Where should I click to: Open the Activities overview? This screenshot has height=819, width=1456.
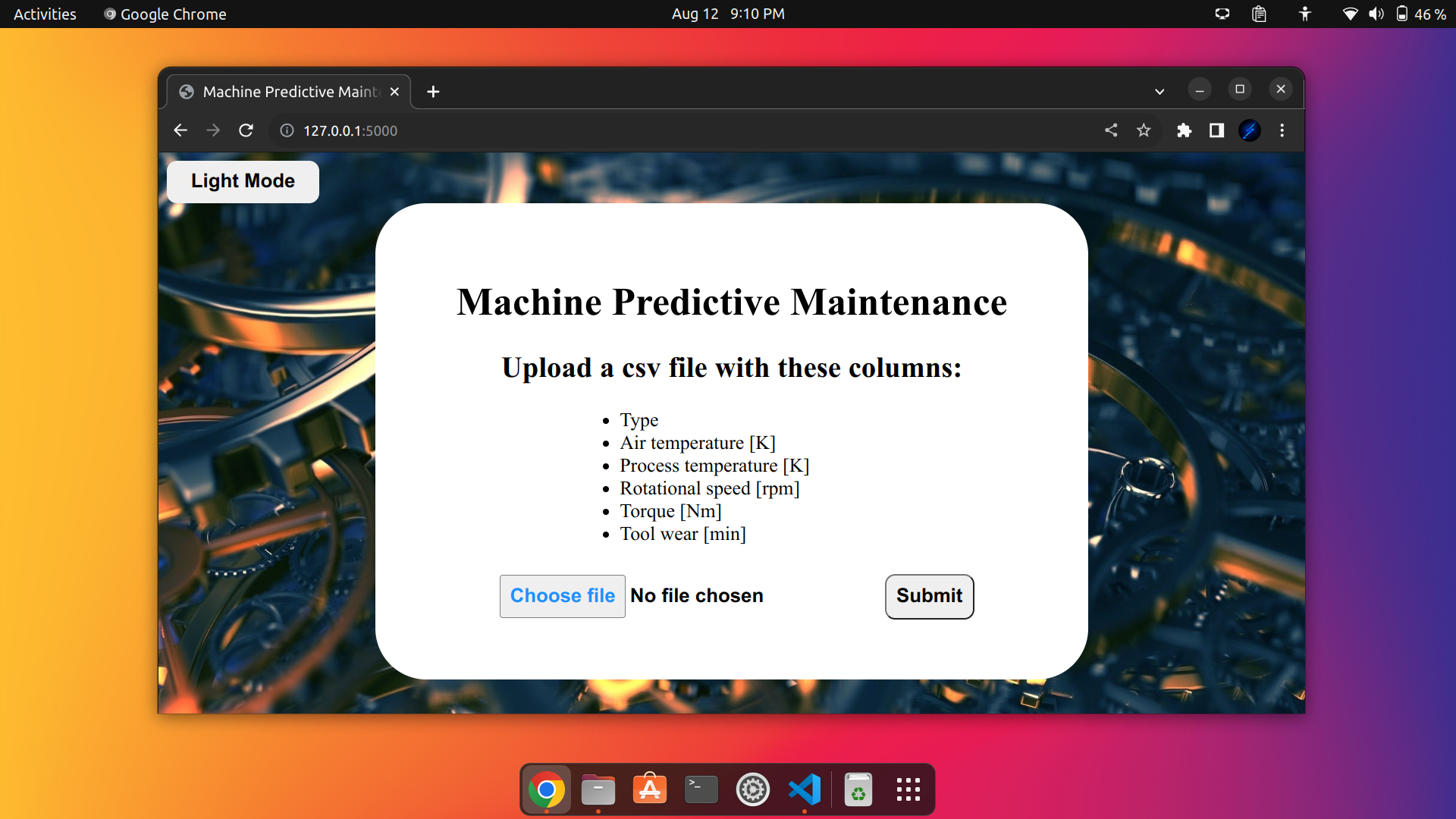click(x=45, y=14)
